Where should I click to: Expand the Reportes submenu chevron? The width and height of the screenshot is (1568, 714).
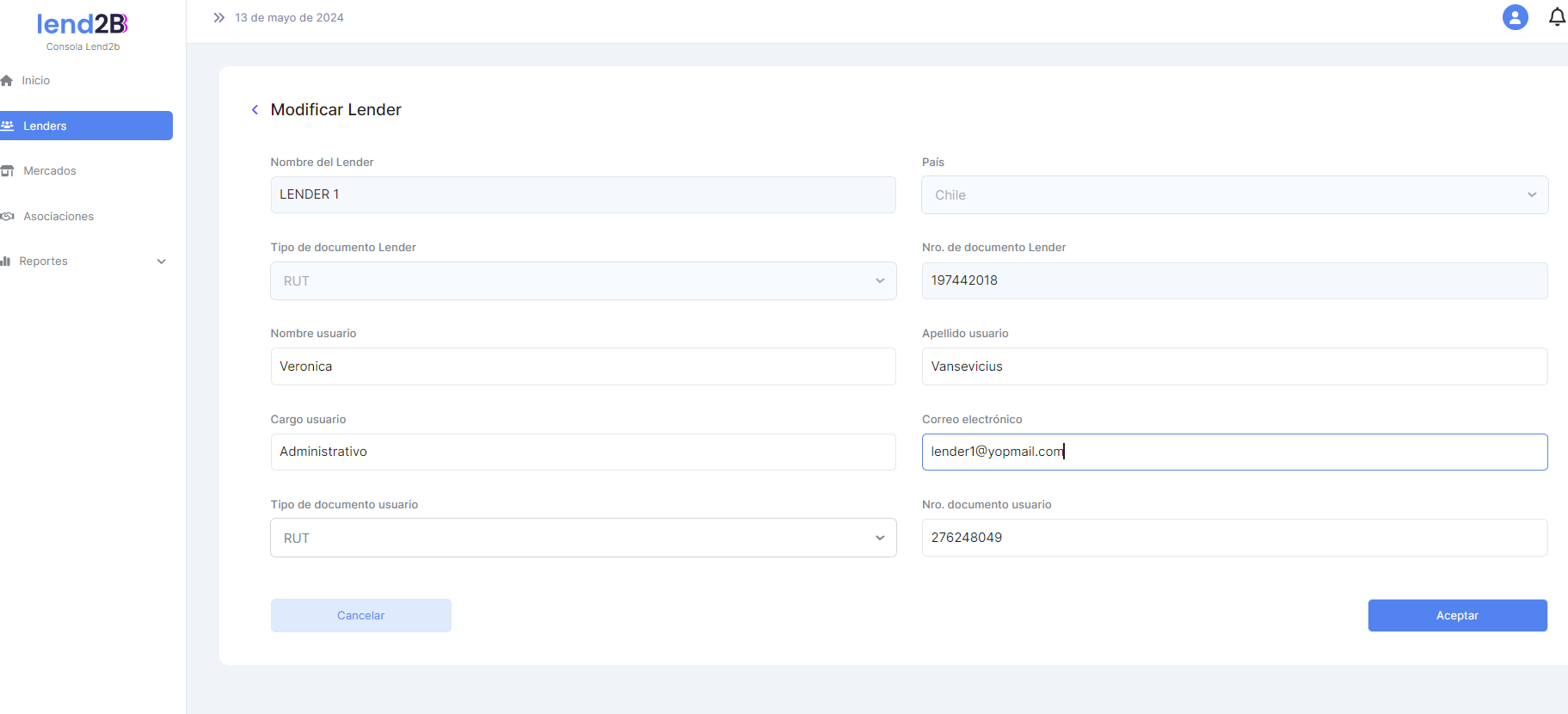point(161,262)
